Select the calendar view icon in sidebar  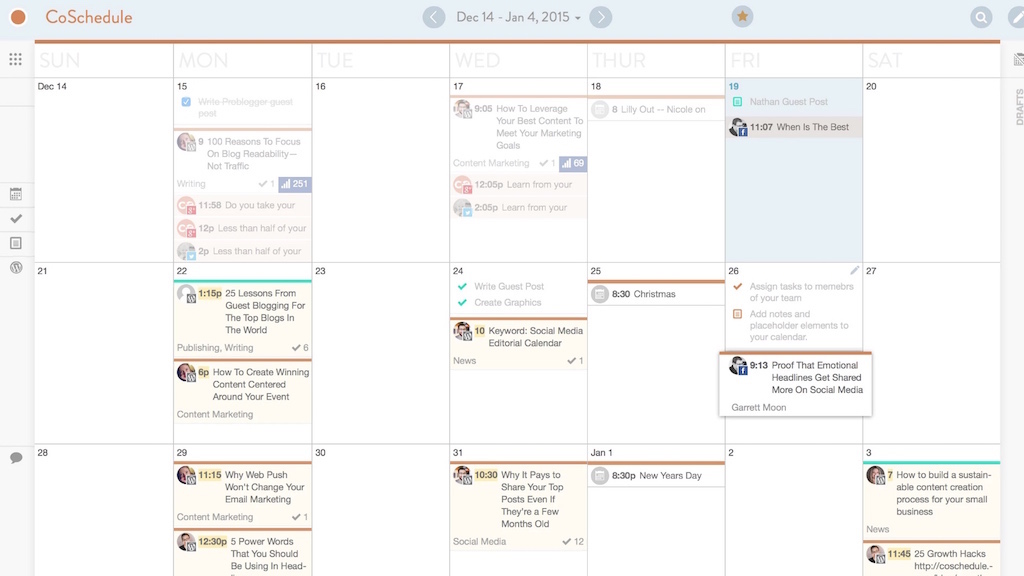click(x=16, y=194)
